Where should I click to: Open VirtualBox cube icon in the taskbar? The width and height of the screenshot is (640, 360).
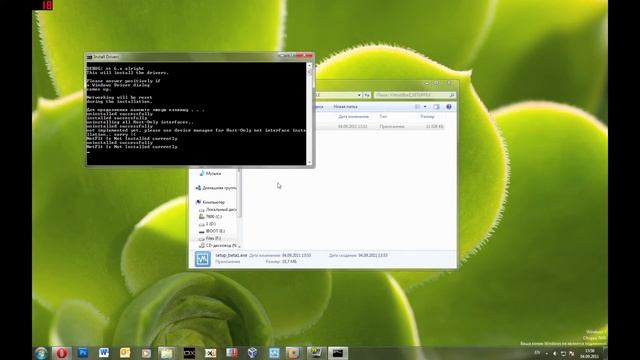pos(253,353)
